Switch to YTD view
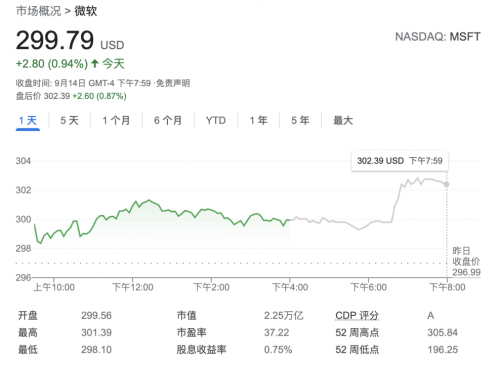 pos(216,120)
